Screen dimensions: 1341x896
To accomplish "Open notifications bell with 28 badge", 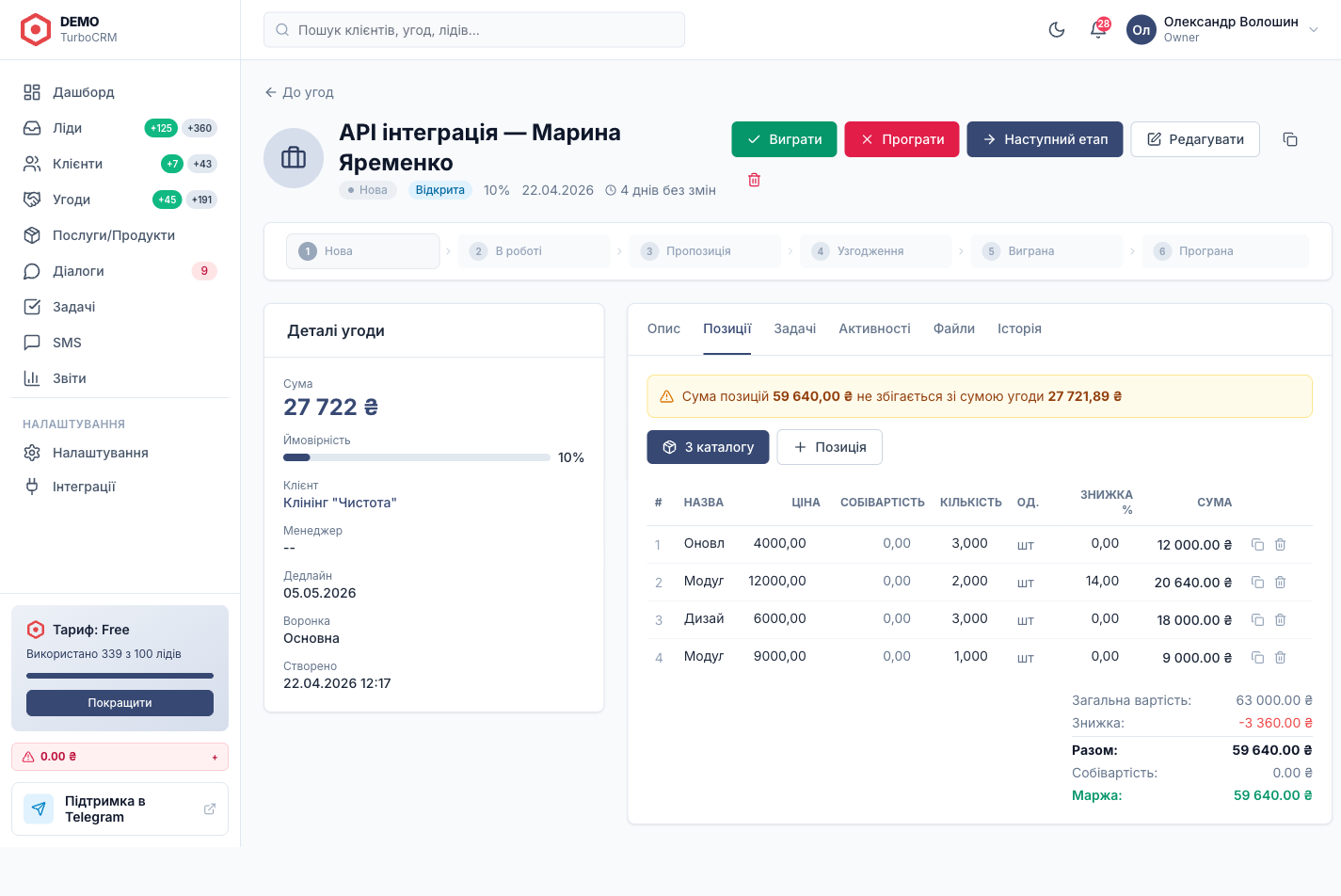I will tap(1098, 29).
